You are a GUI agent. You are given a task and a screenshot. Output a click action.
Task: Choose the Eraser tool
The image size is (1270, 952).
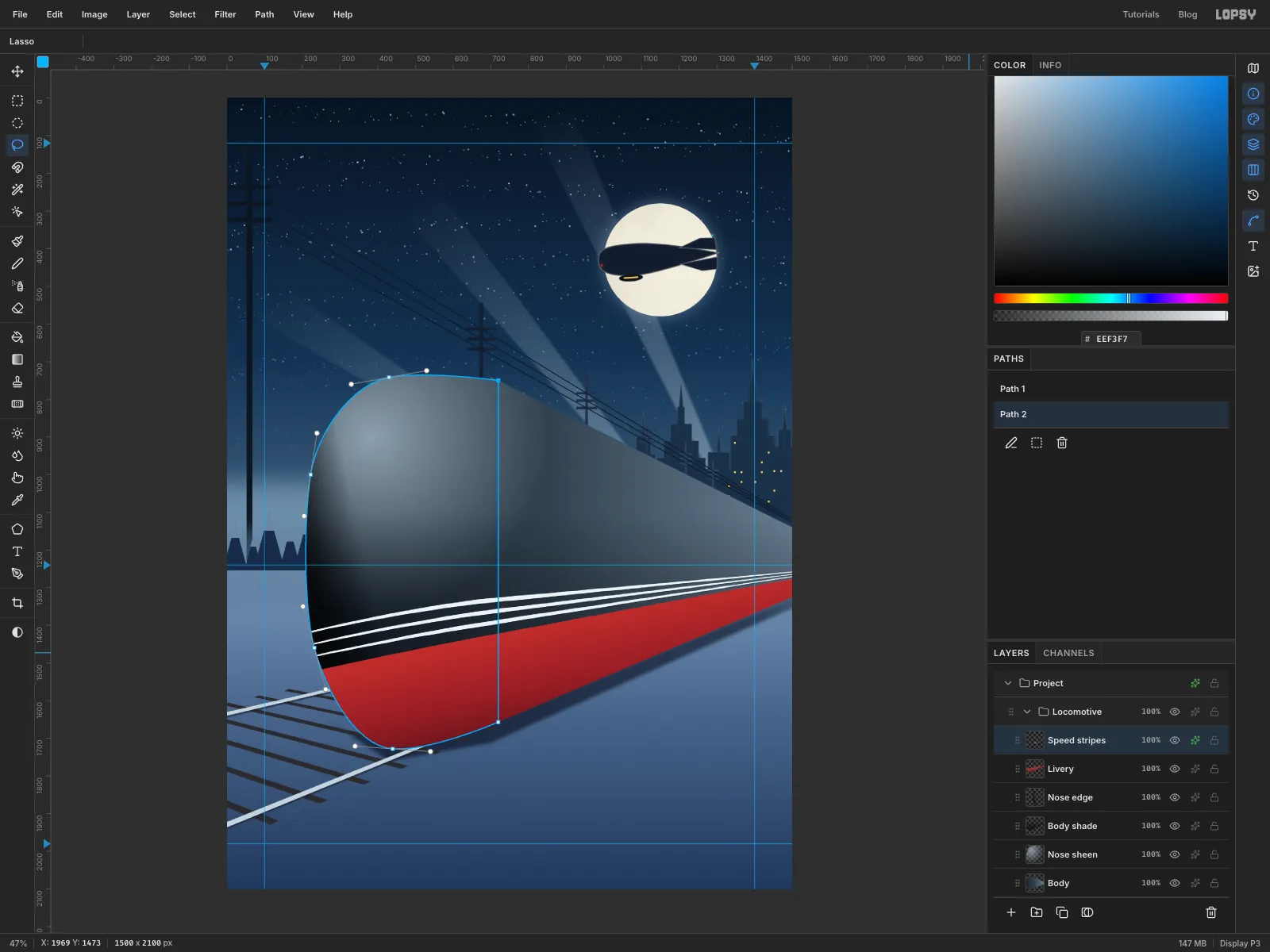17,308
